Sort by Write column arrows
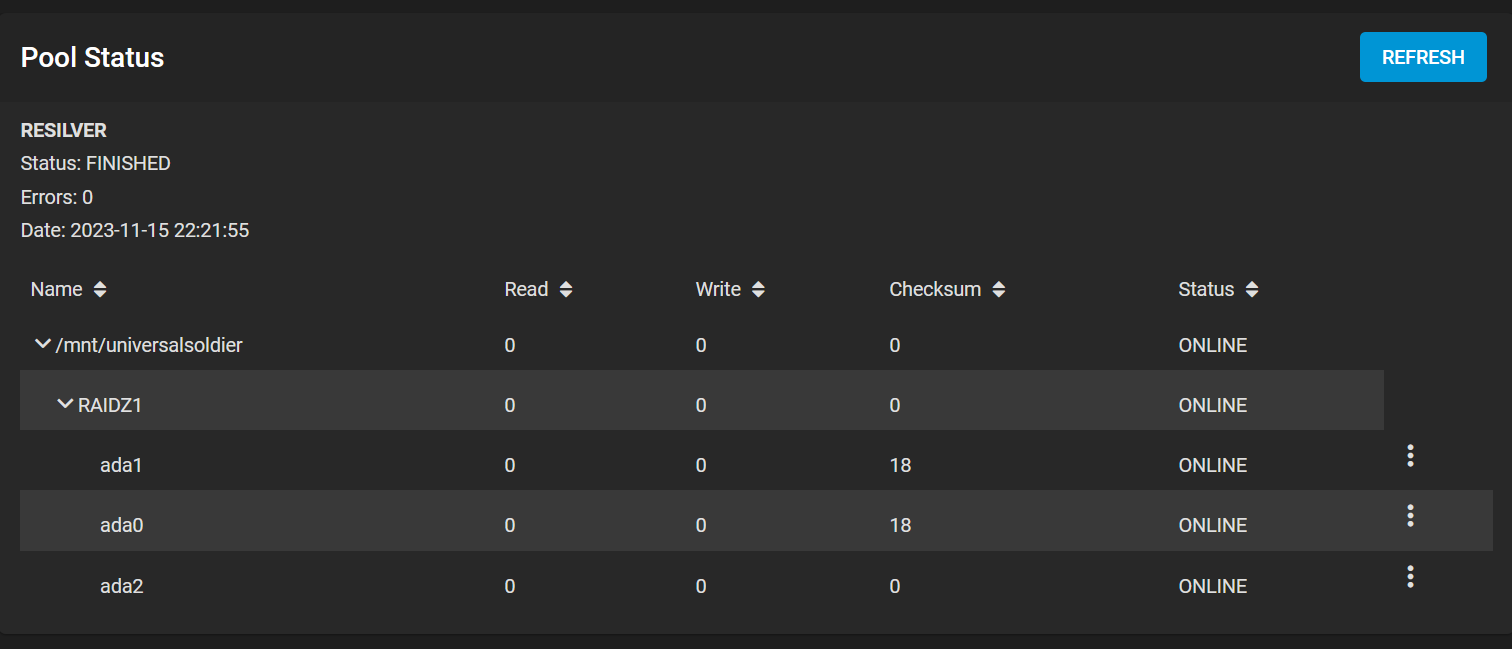The image size is (1512, 649). coord(758,290)
